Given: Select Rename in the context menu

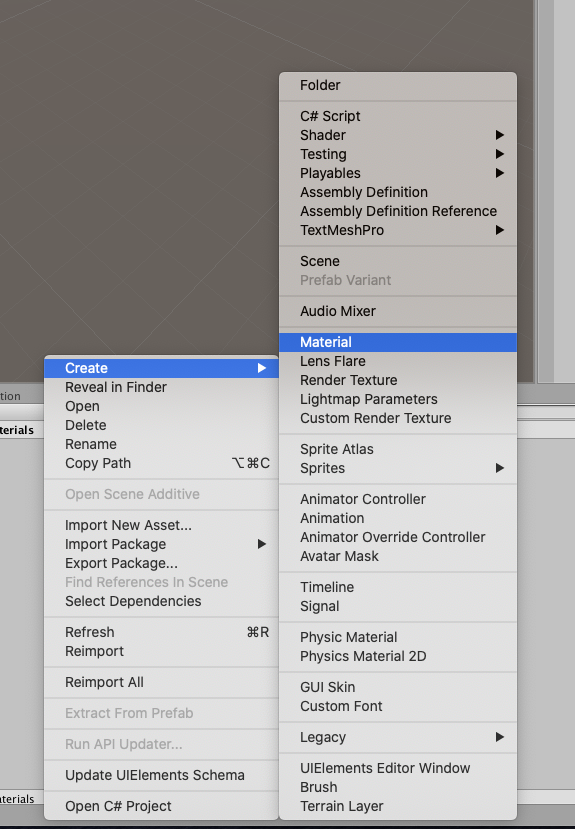Looking at the screenshot, I should tap(161, 444).
